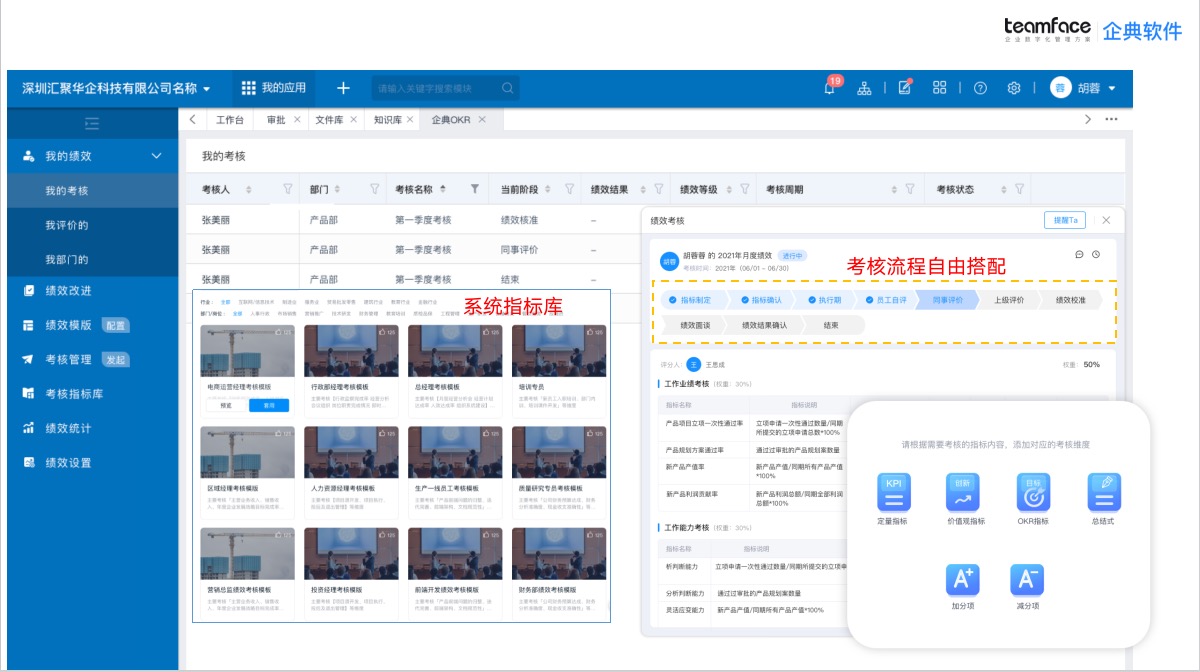
Task: Click 应用 on the 电商运营经理 template
Action: point(268,405)
